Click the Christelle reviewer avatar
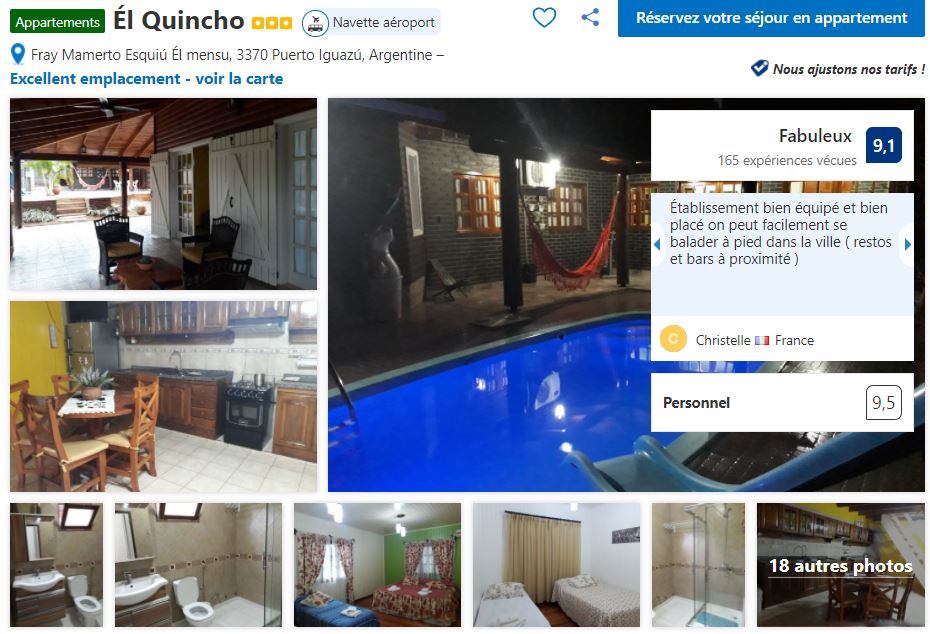The width and height of the screenshot is (930, 634). coord(673,339)
